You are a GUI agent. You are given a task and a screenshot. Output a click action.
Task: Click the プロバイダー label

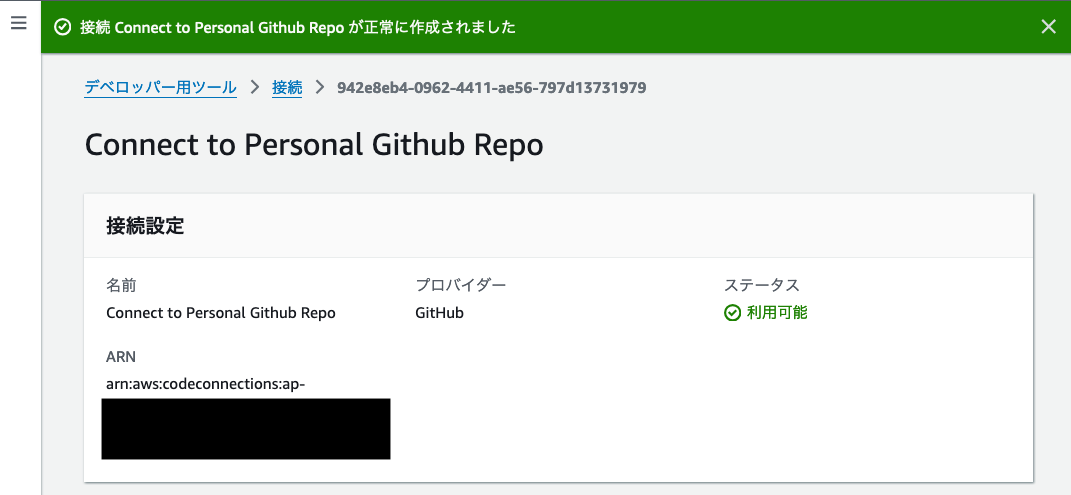point(460,285)
